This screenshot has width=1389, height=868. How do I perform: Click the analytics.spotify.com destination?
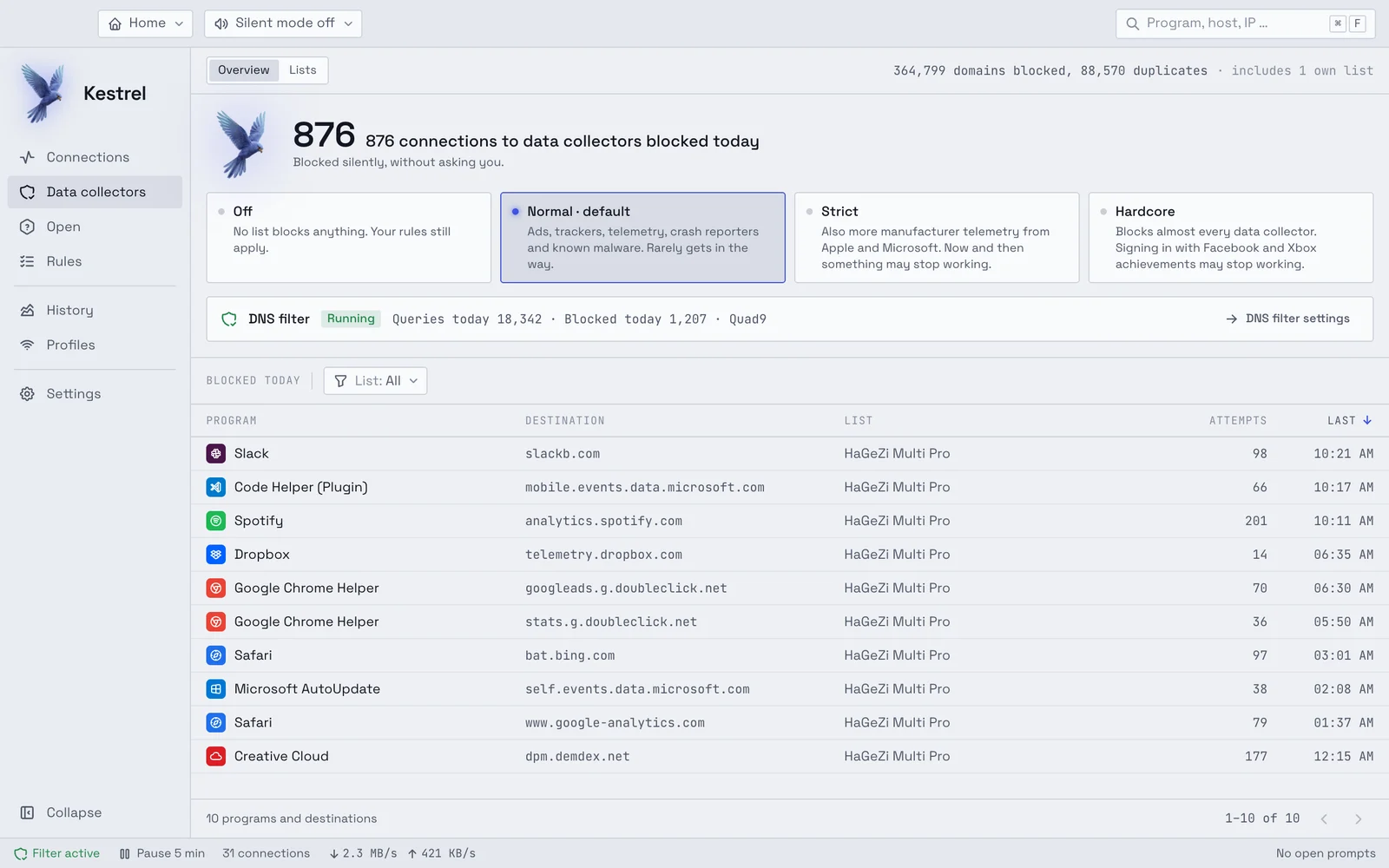603,521
